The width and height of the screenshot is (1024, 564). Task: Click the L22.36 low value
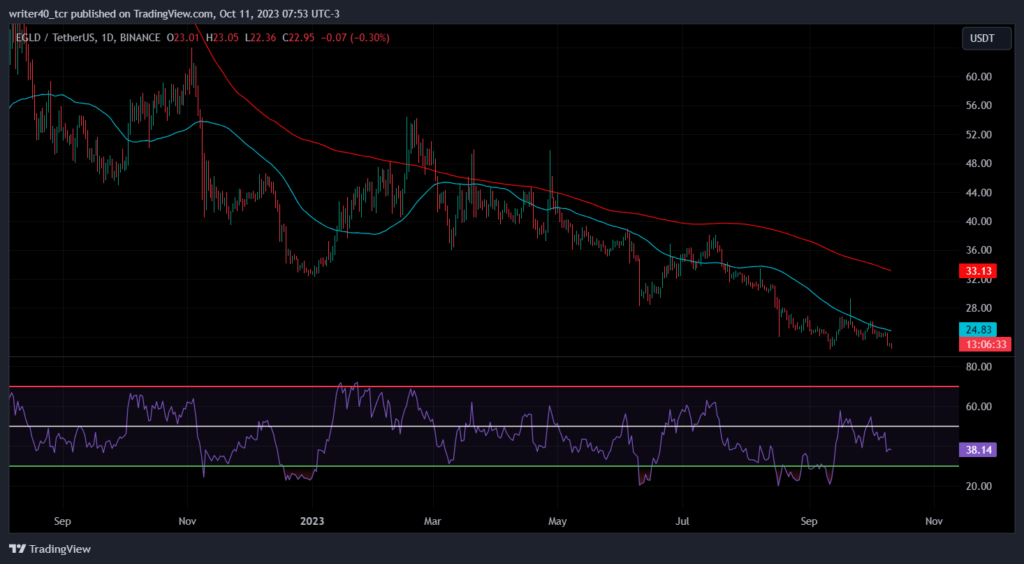[x=260, y=38]
